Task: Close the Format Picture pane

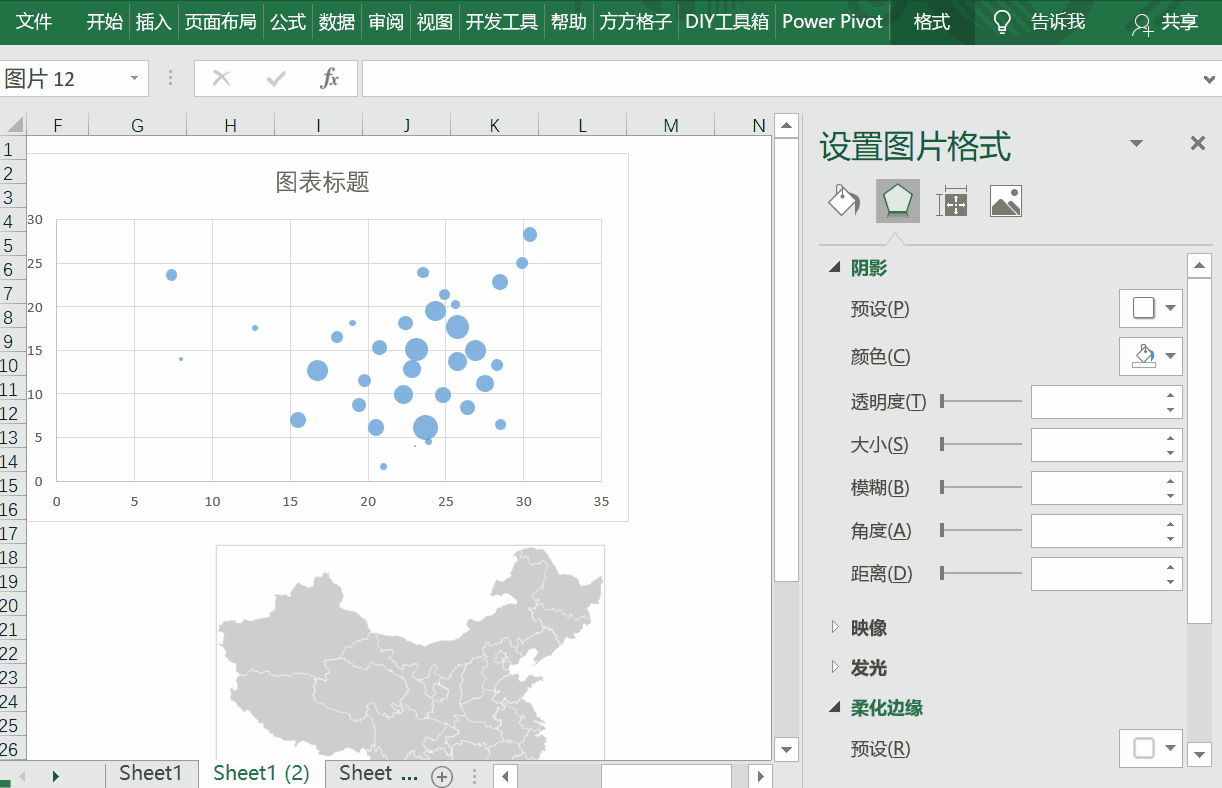Action: [1198, 143]
